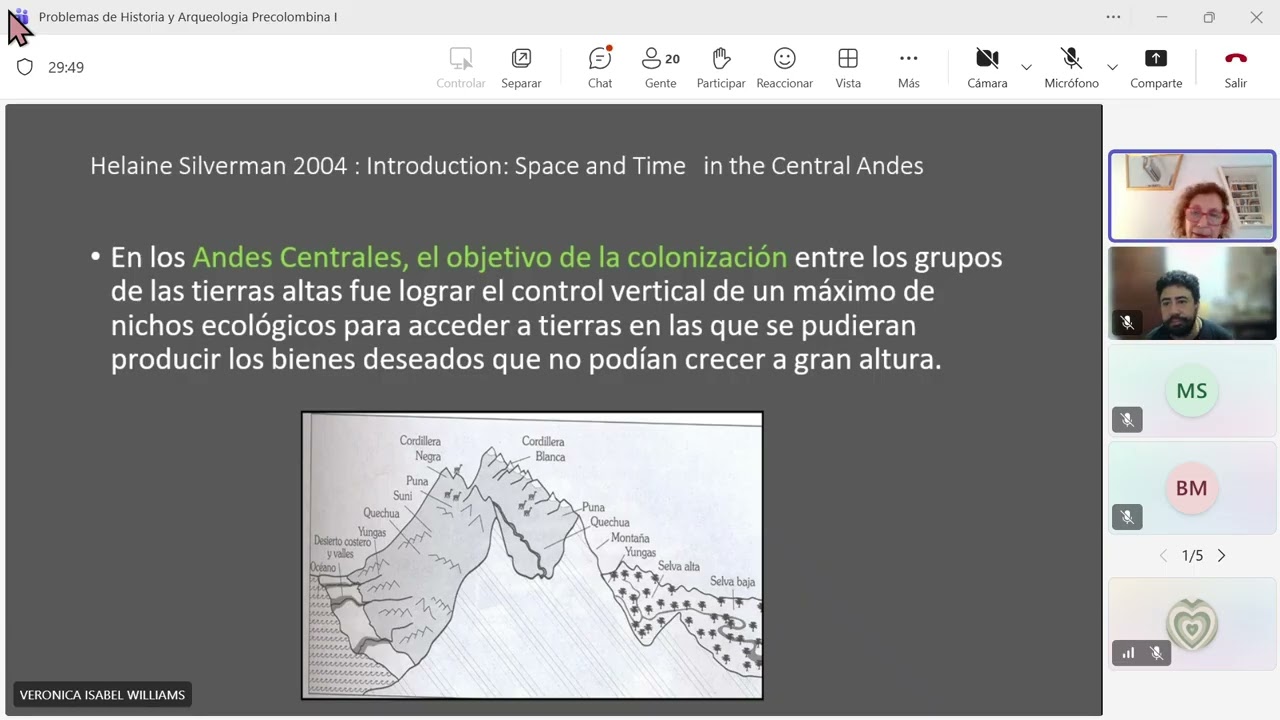The width and height of the screenshot is (1280, 720).
Task: Click the VERONICA ISABEL WILLIAMS name label
Action: point(102,695)
